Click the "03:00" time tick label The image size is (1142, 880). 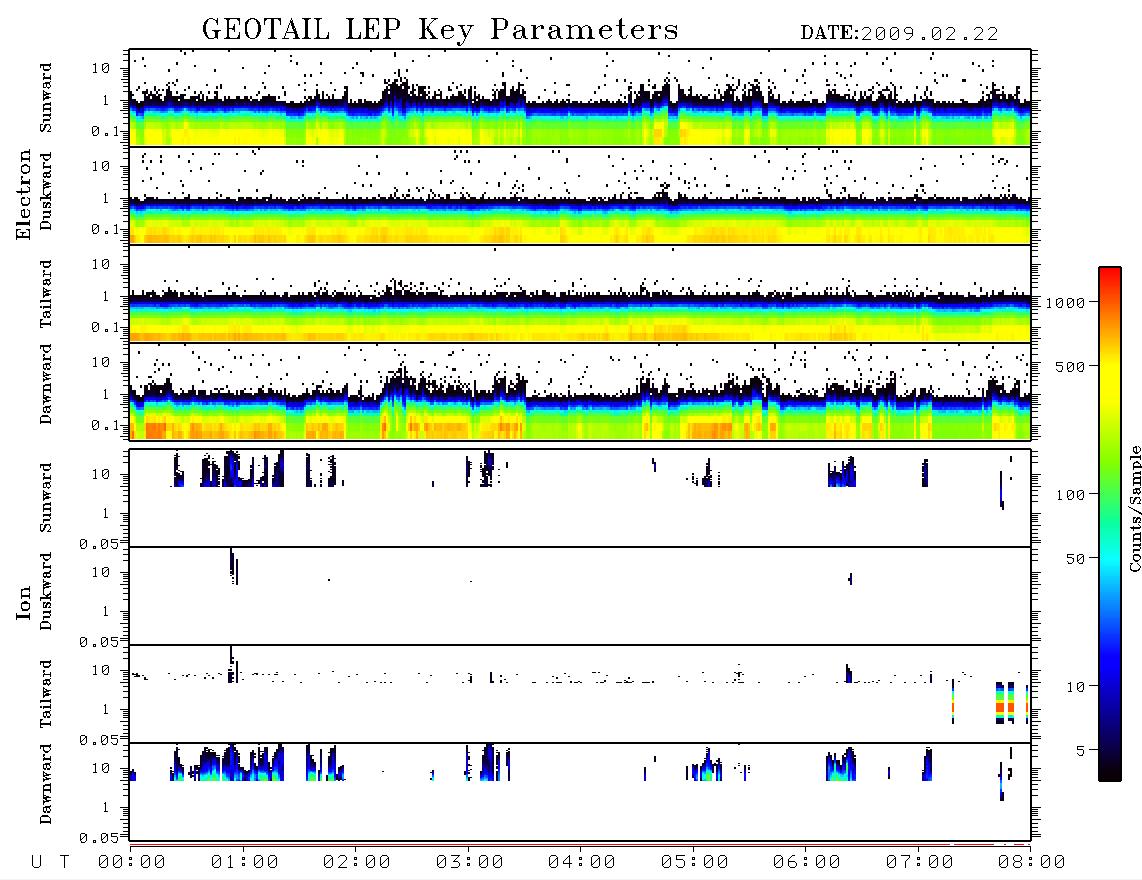(x=469, y=863)
